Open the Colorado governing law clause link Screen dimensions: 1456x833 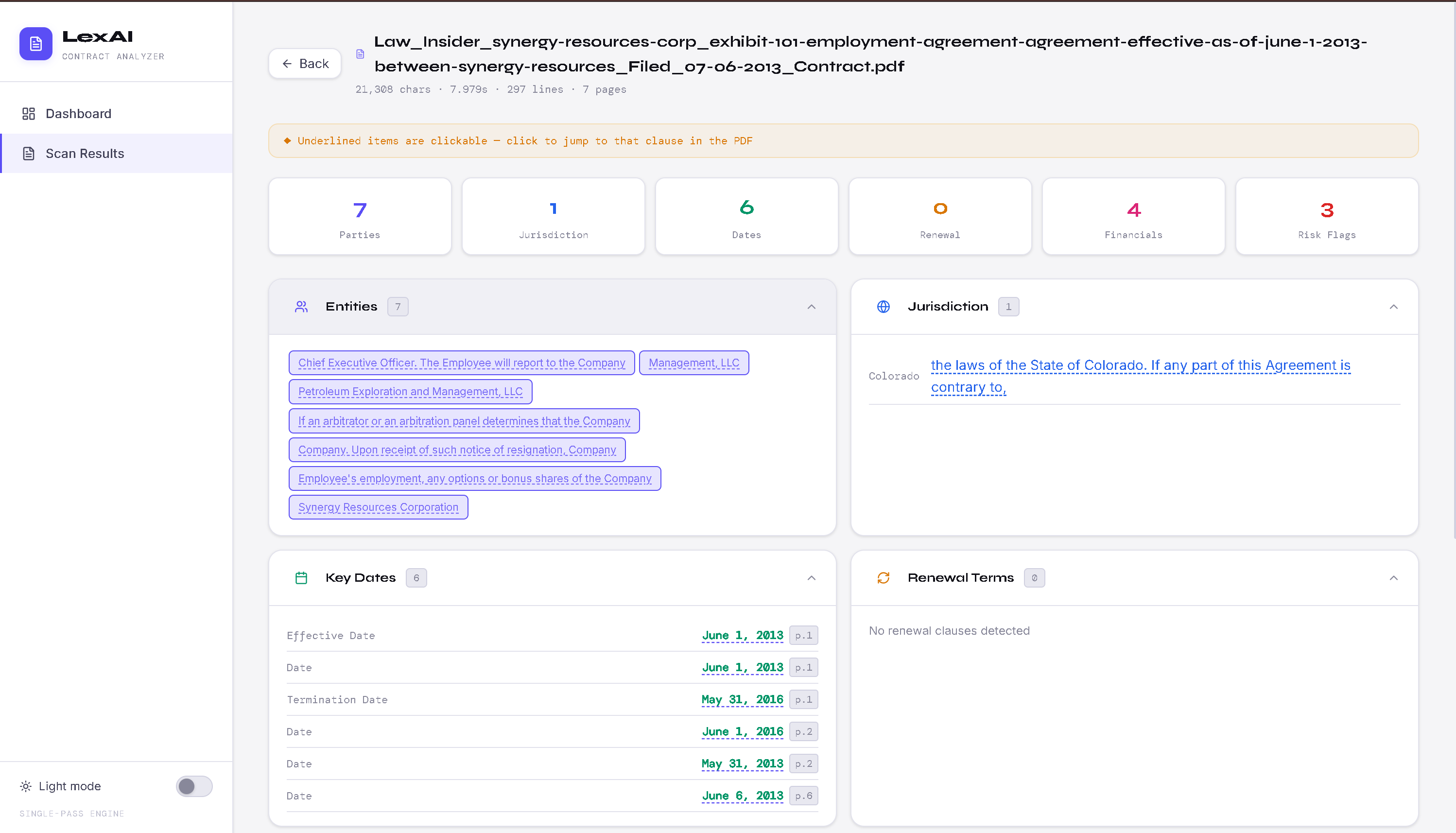1140,376
